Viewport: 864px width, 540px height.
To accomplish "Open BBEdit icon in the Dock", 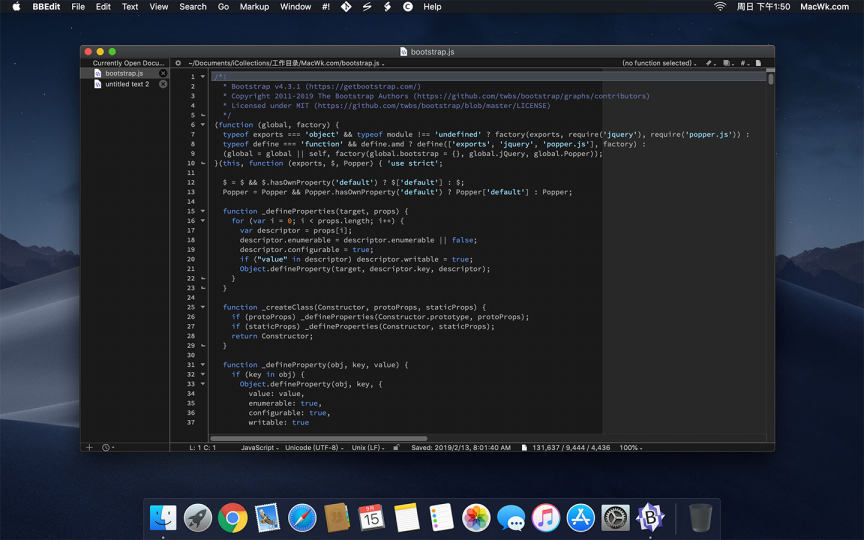I will [x=651, y=517].
